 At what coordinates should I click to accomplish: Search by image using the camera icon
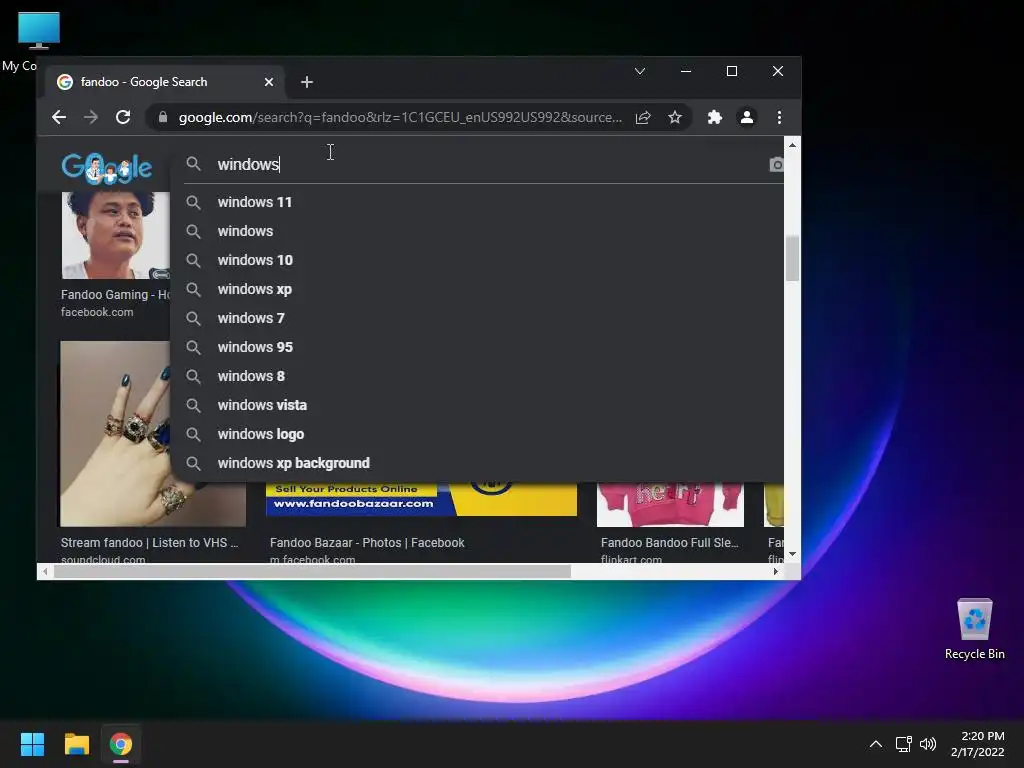(x=776, y=165)
